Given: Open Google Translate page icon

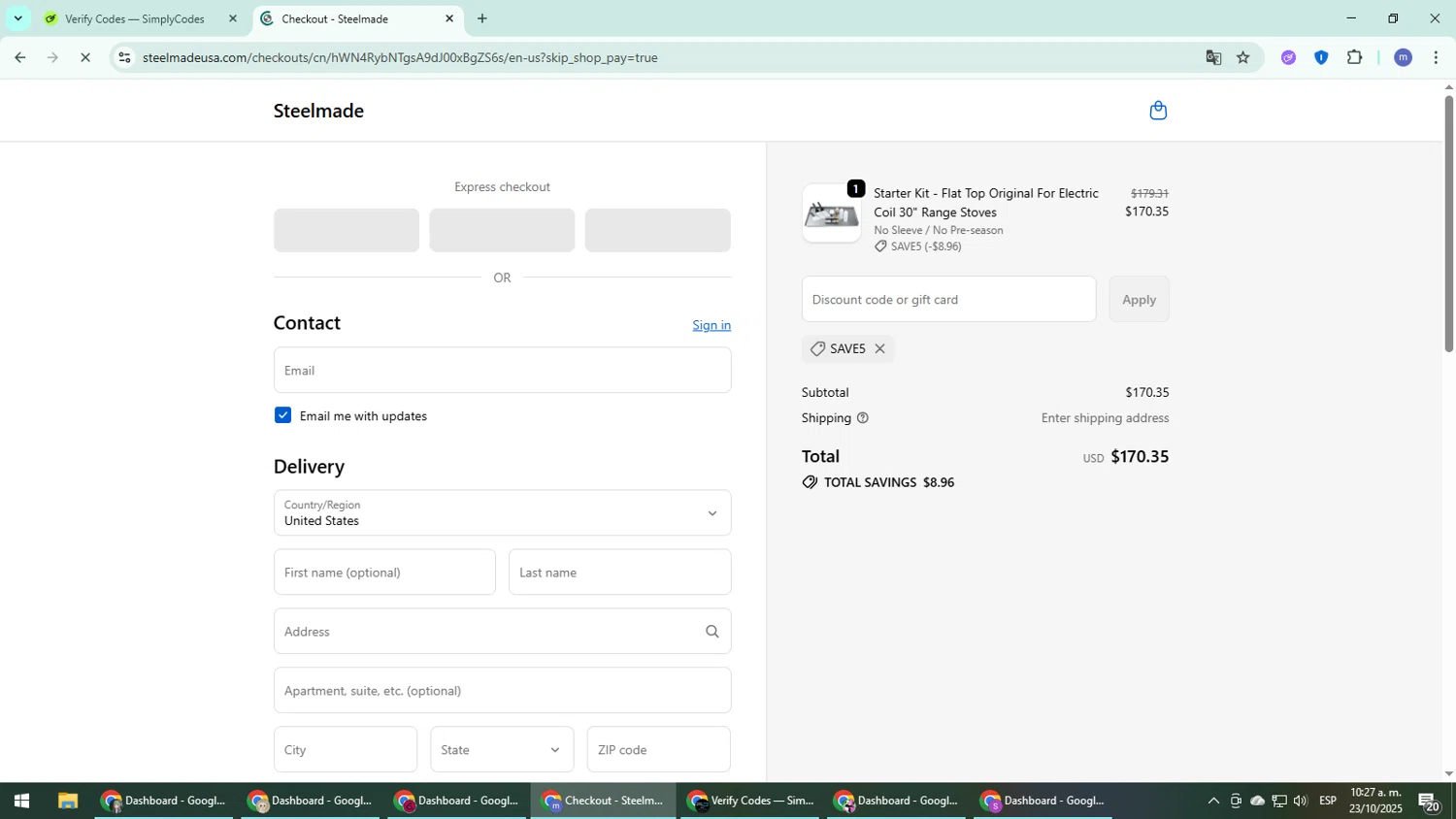Looking at the screenshot, I should (x=1213, y=58).
